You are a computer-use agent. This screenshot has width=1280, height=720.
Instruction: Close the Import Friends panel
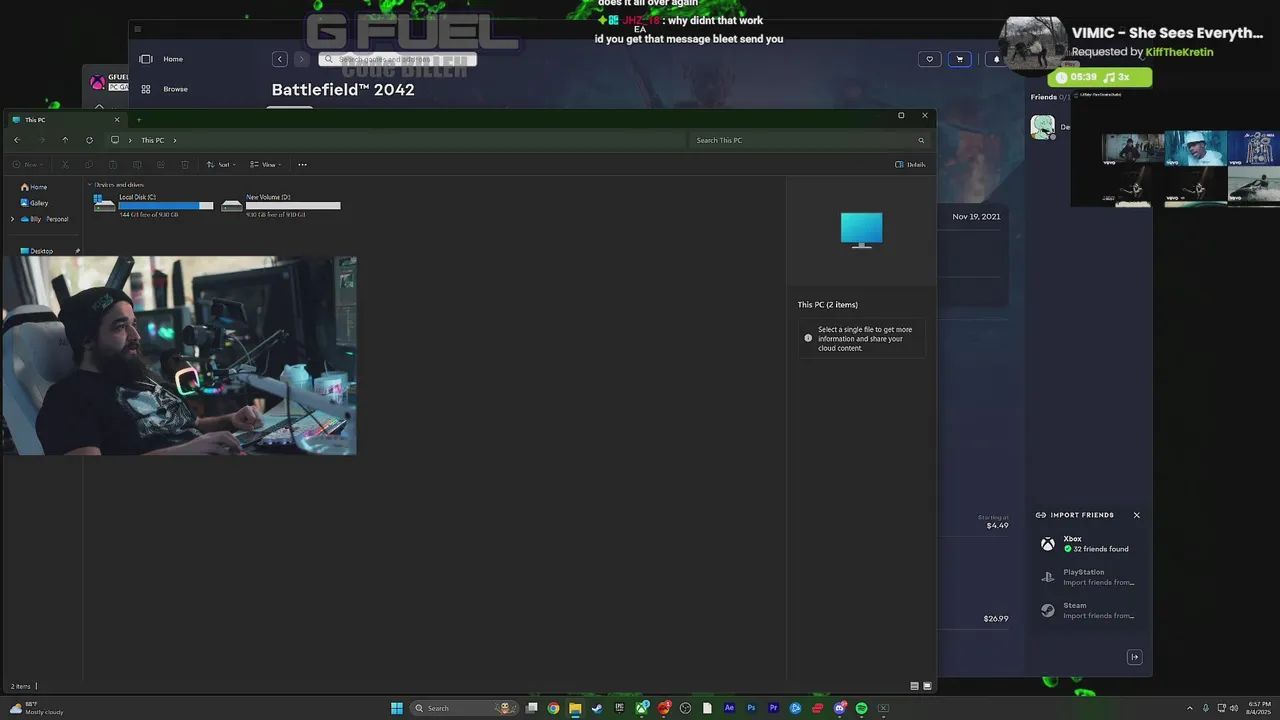click(1136, 515)
